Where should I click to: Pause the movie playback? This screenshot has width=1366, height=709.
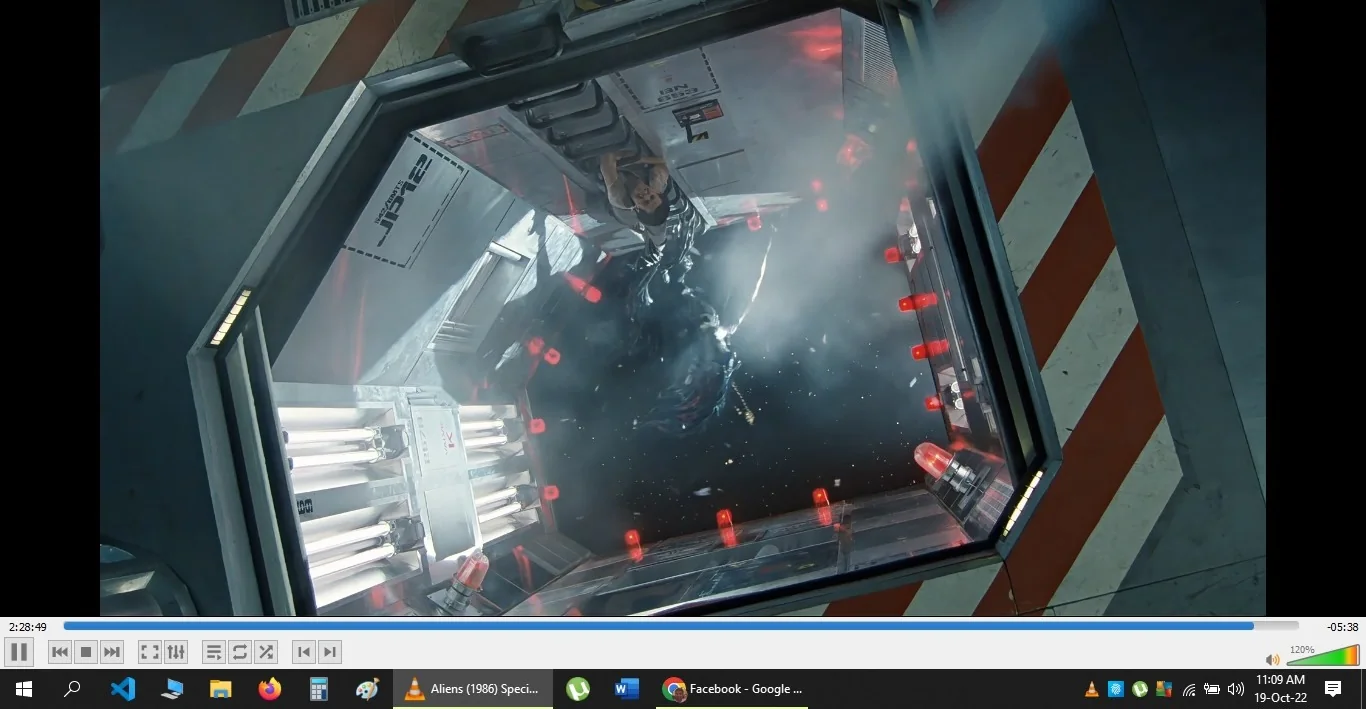click(19, 652)
